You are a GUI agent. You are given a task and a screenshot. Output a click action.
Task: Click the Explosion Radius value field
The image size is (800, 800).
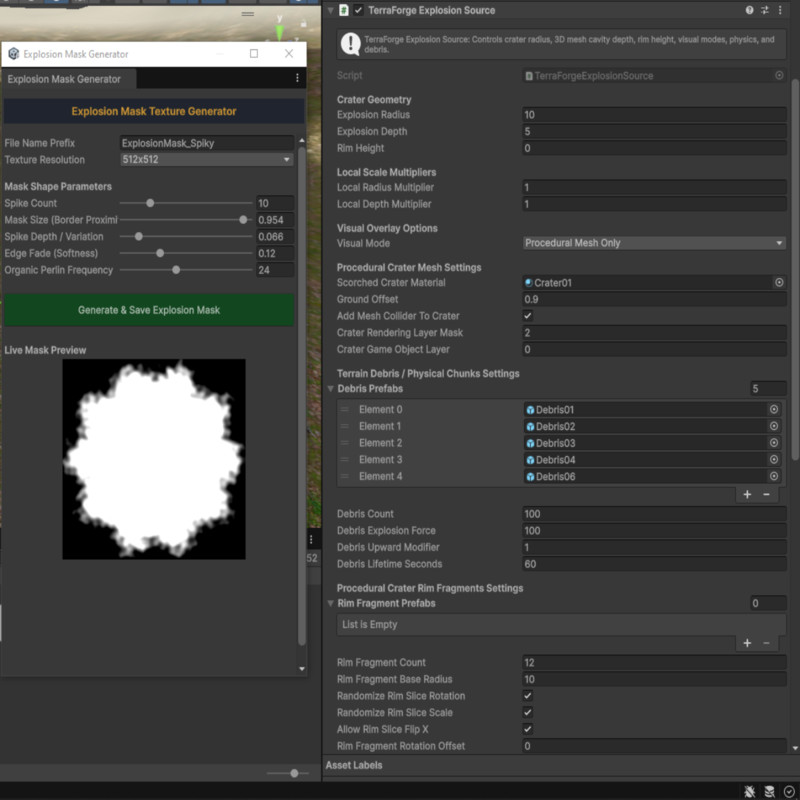[x=654, y=115]
